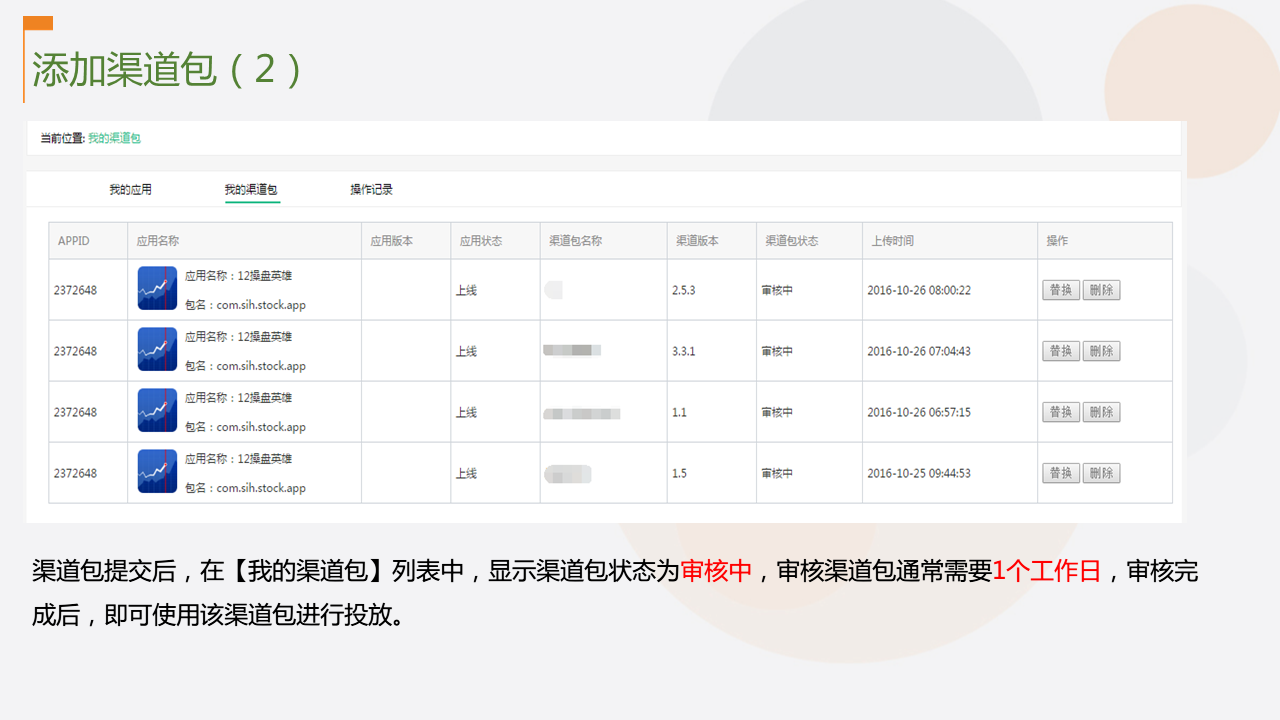Click the 操作 column header
Image resolution: width=1280 pixels, height=720 pixels.
[1057, 241]
